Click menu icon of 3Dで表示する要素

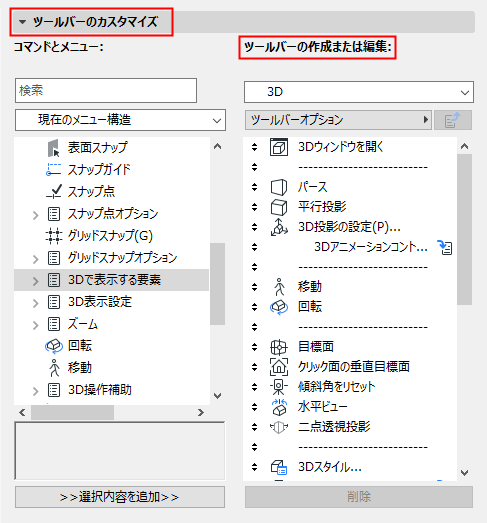point(54,280)
